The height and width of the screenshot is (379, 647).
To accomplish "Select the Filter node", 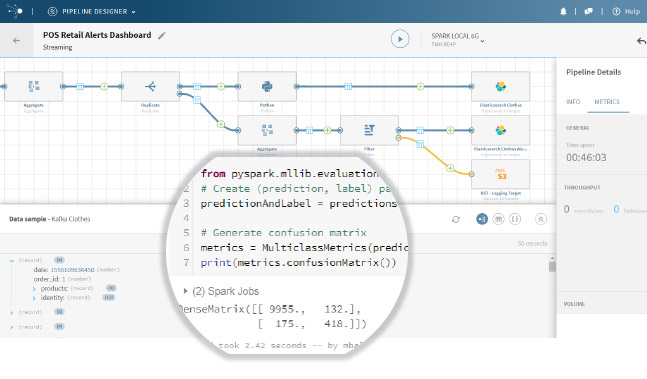I will pos(369,130).
